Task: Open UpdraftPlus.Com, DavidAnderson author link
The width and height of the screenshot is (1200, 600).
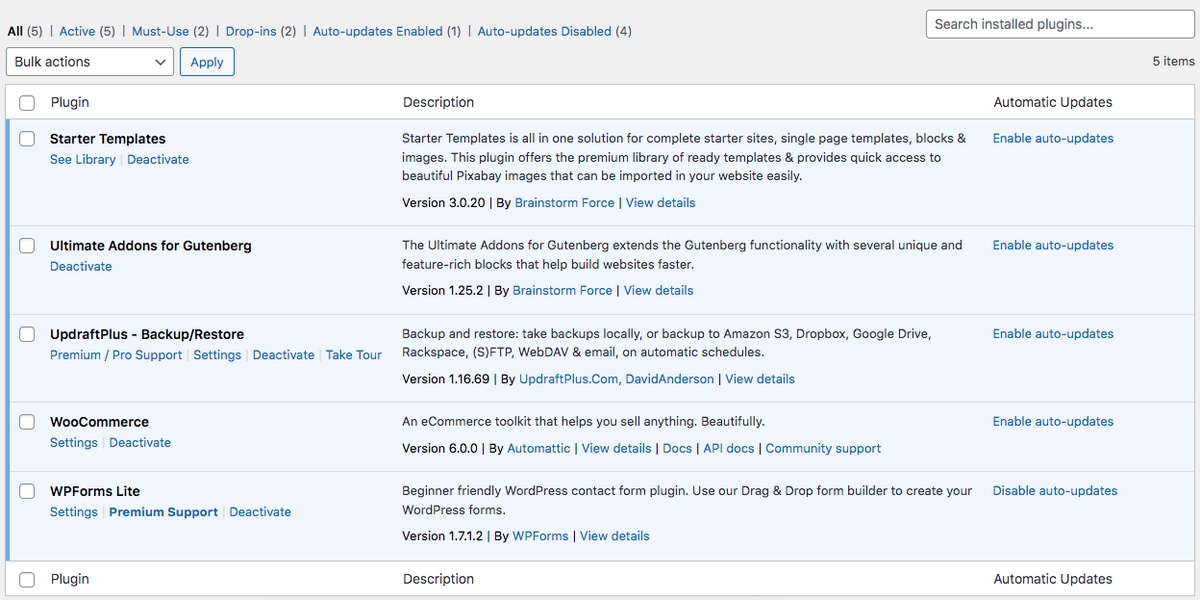Action: [x=617, y=379]
